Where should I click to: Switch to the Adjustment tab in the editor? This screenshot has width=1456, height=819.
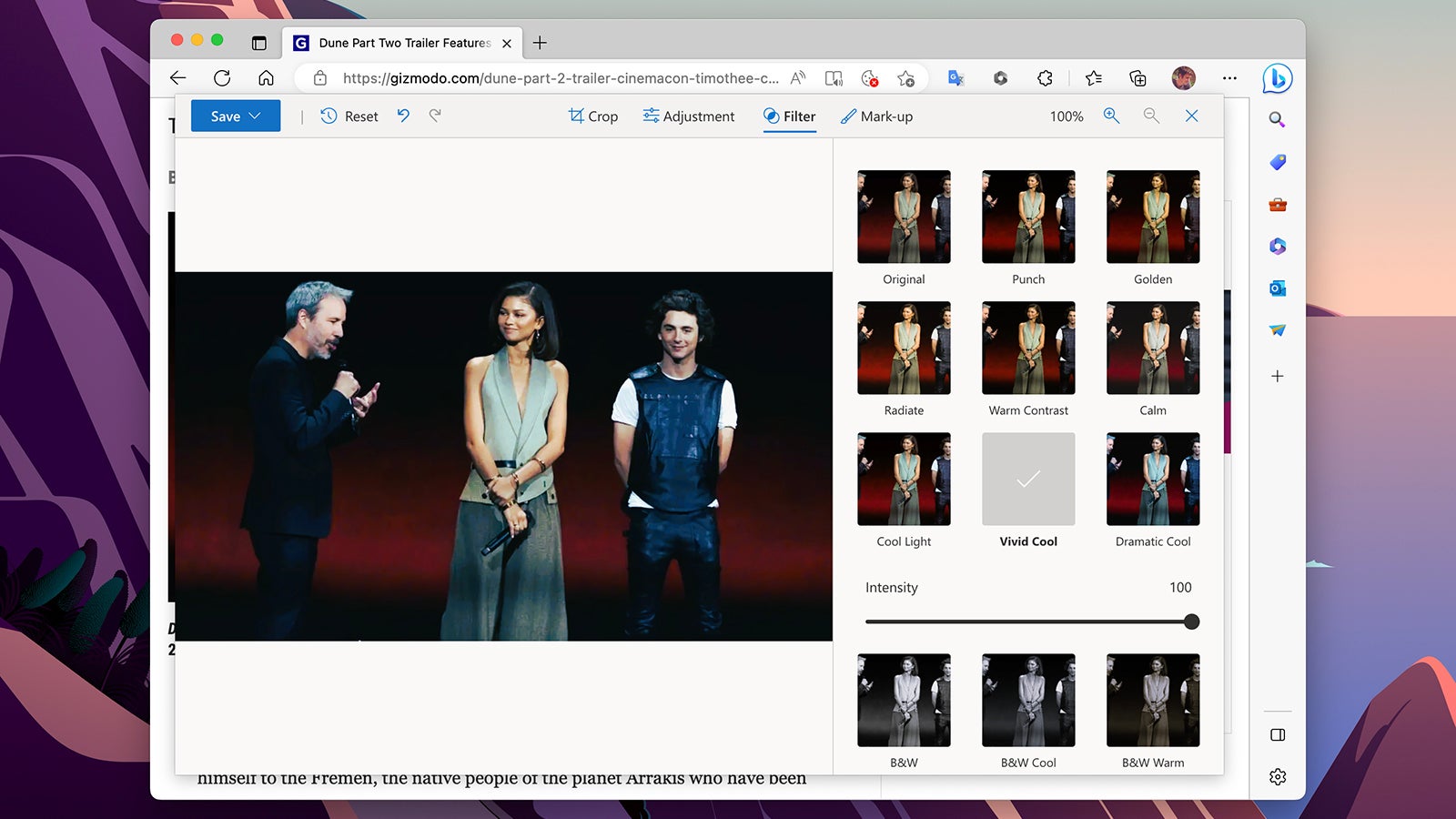pyautogui.click(x=689, y=116)
